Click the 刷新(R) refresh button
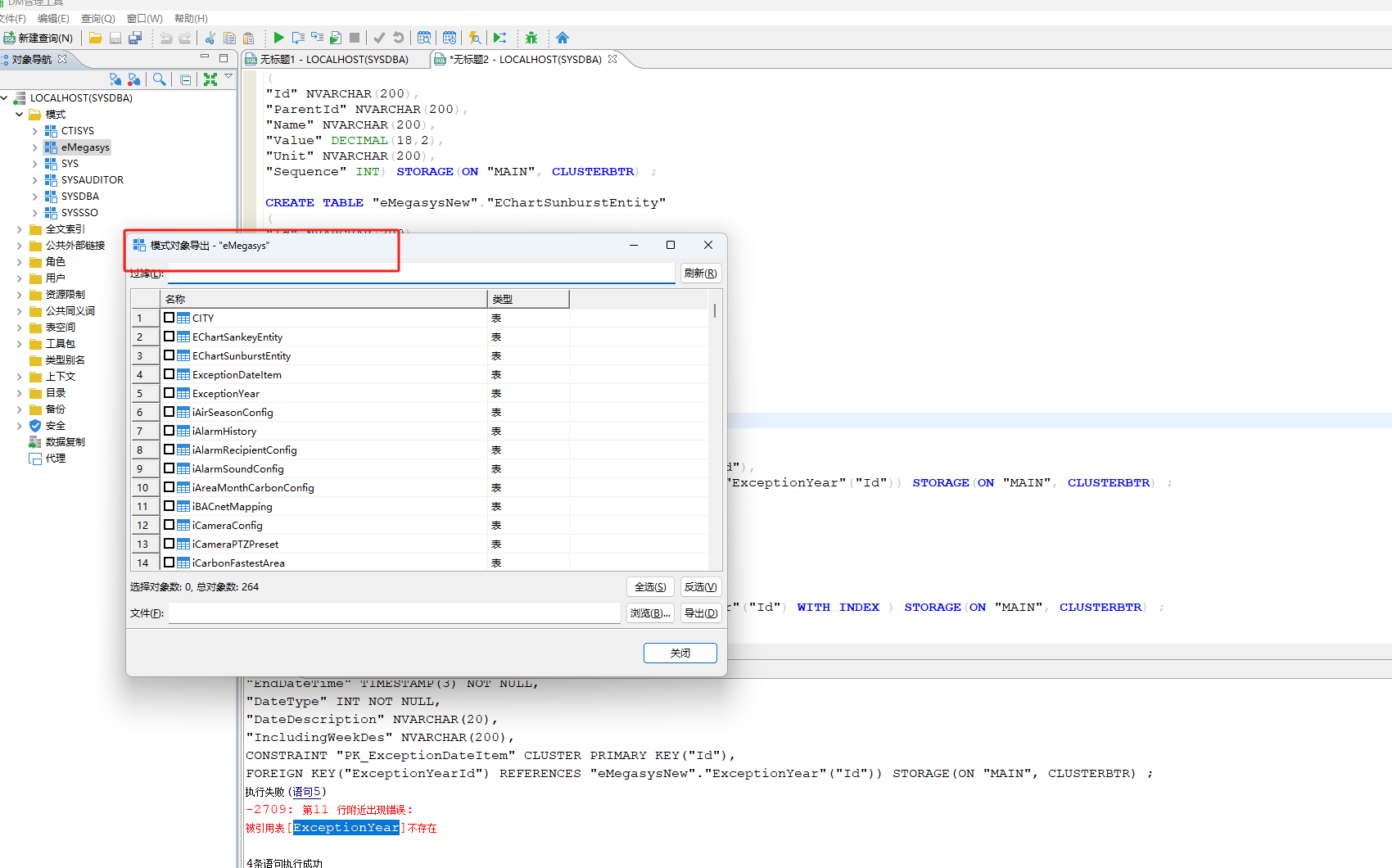 [x=701, y=274]
